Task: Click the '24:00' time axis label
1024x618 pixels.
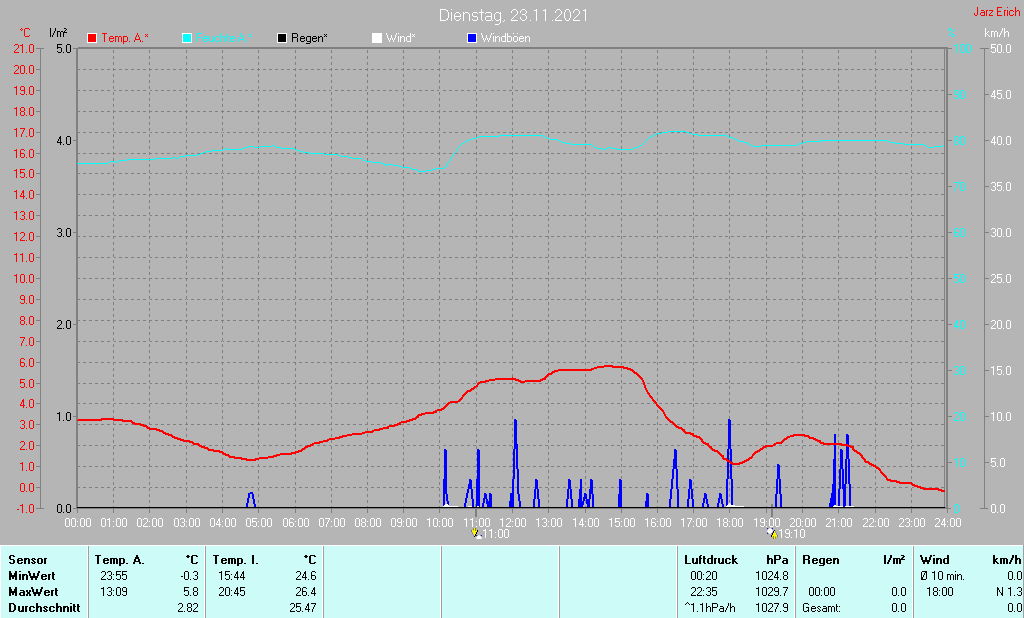Action: [948, 523]
